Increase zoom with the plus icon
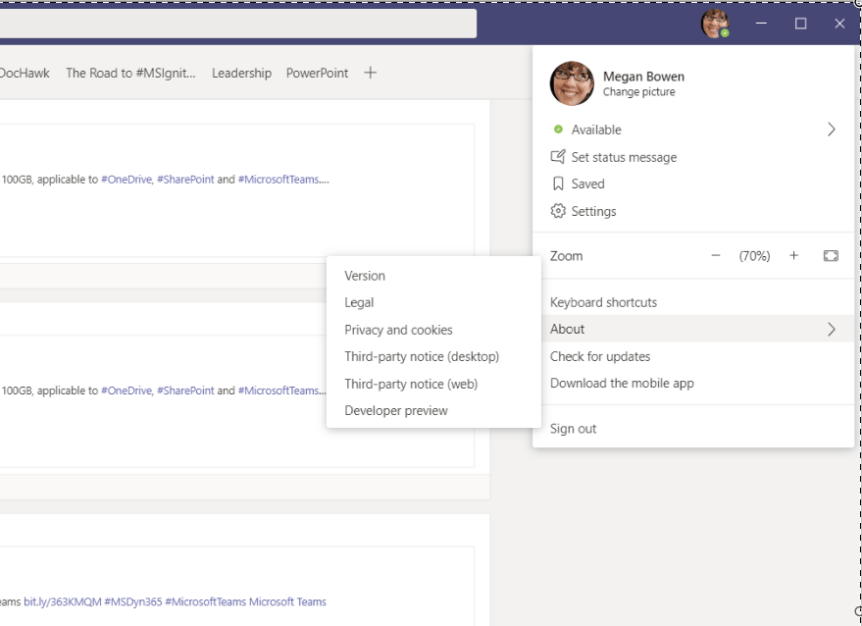Screen dimensions: 862x626 [794, 256]
